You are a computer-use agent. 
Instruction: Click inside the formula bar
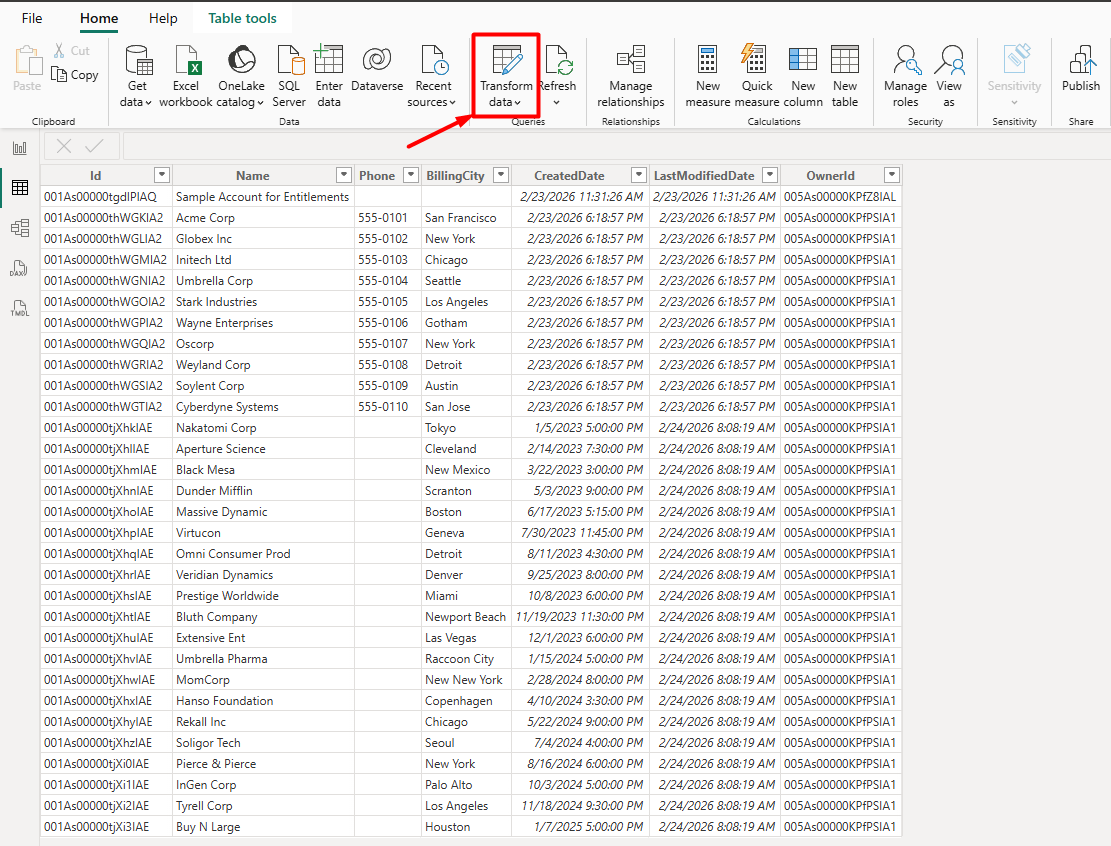600,147
